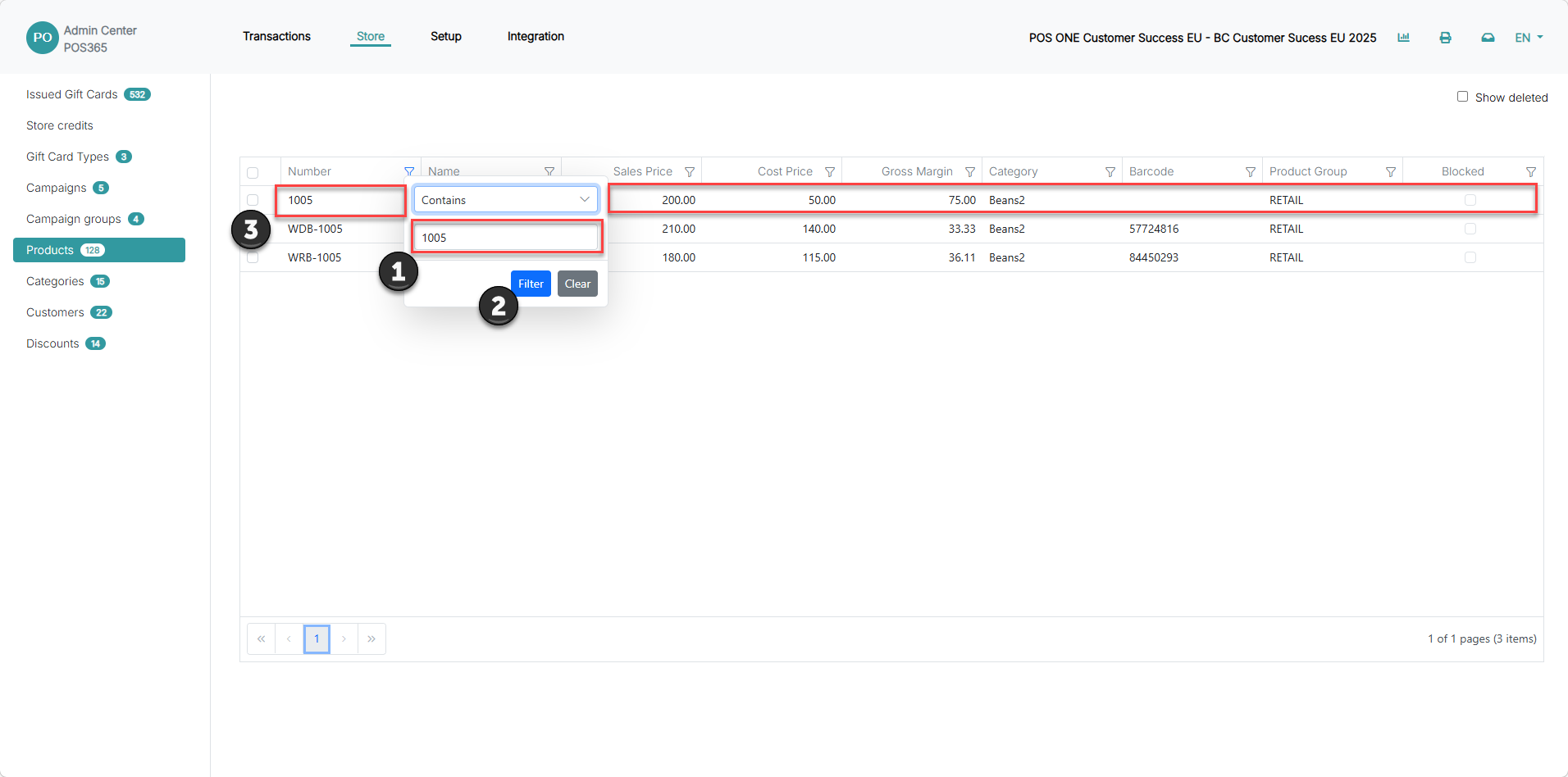Open the Sales Price column filter icon
The image size is (1568, 777).
pos(690,171)
